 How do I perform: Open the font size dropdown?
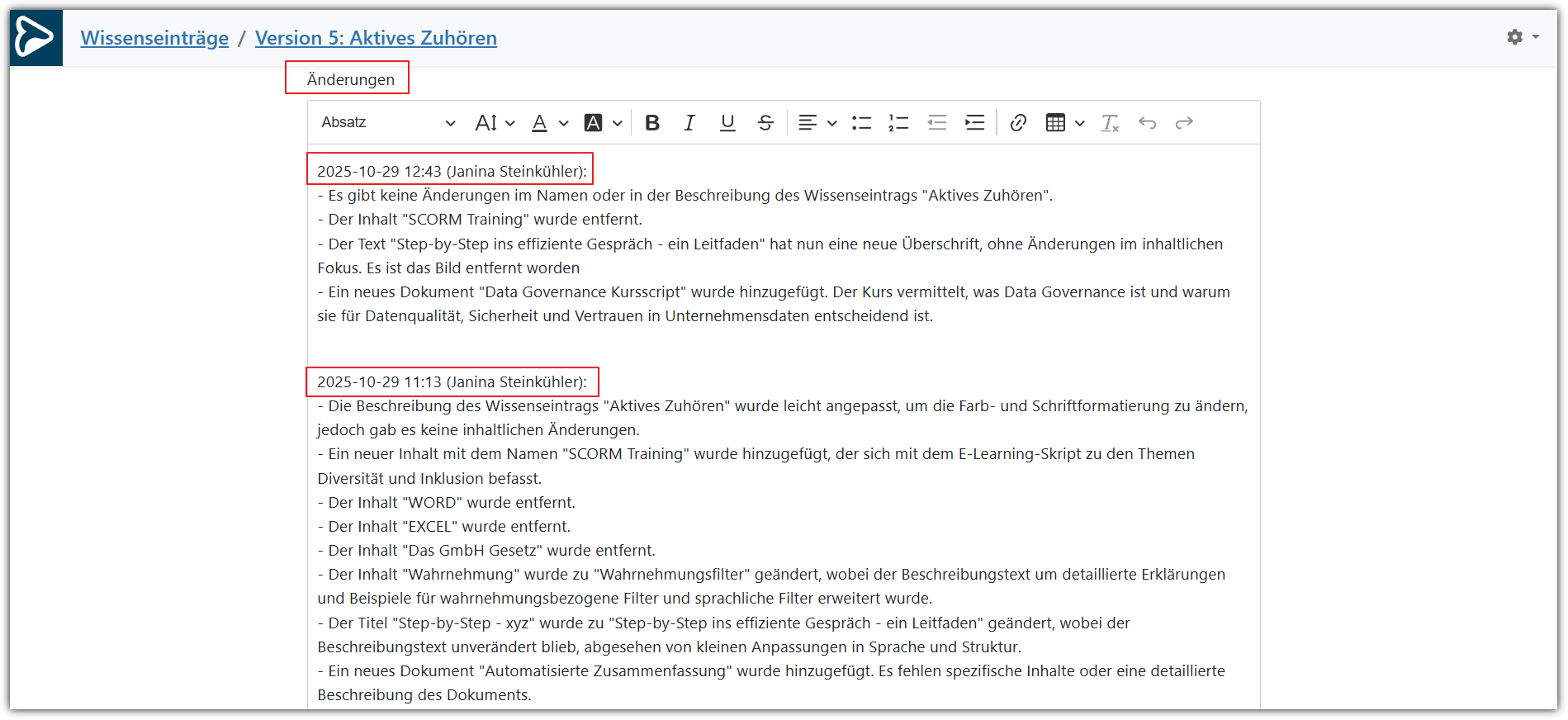495,123
